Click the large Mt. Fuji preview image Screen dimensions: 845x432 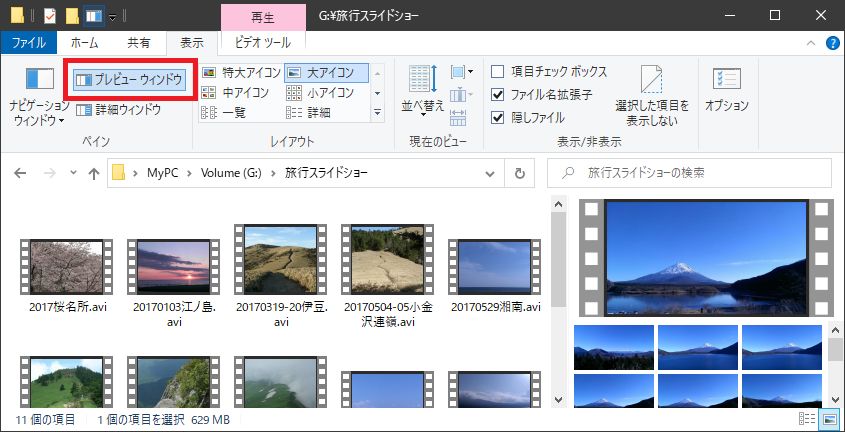(x=707, y=256)
